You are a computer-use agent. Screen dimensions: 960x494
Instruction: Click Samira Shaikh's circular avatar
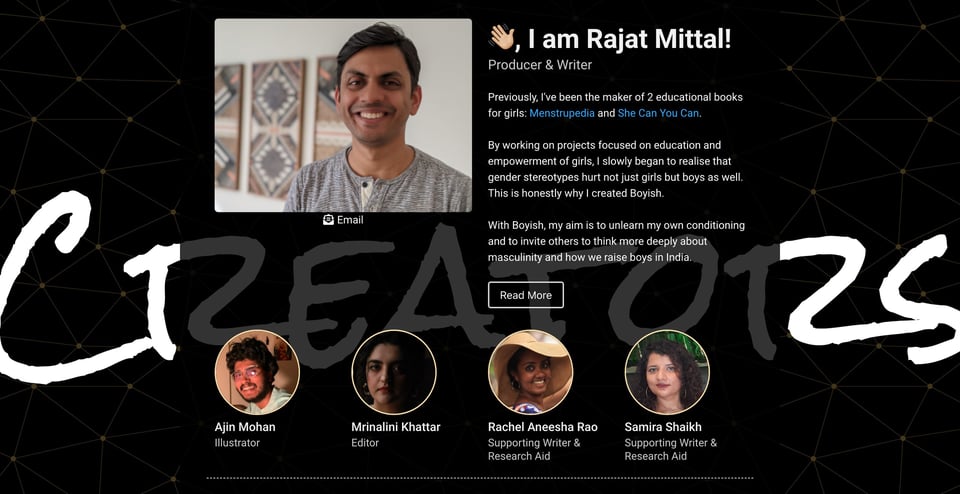667,372
